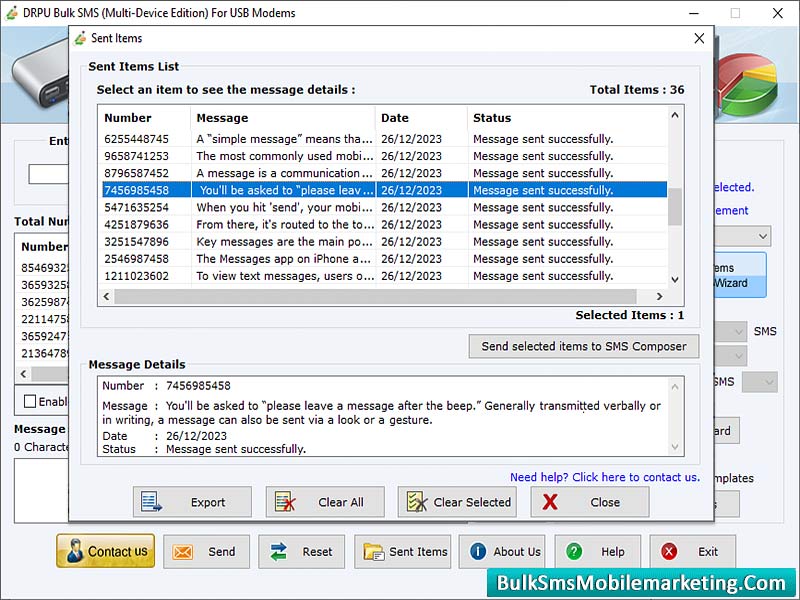
Task: Click the Send envelope button
Action: pyautogui.click(x=207, y=551)
